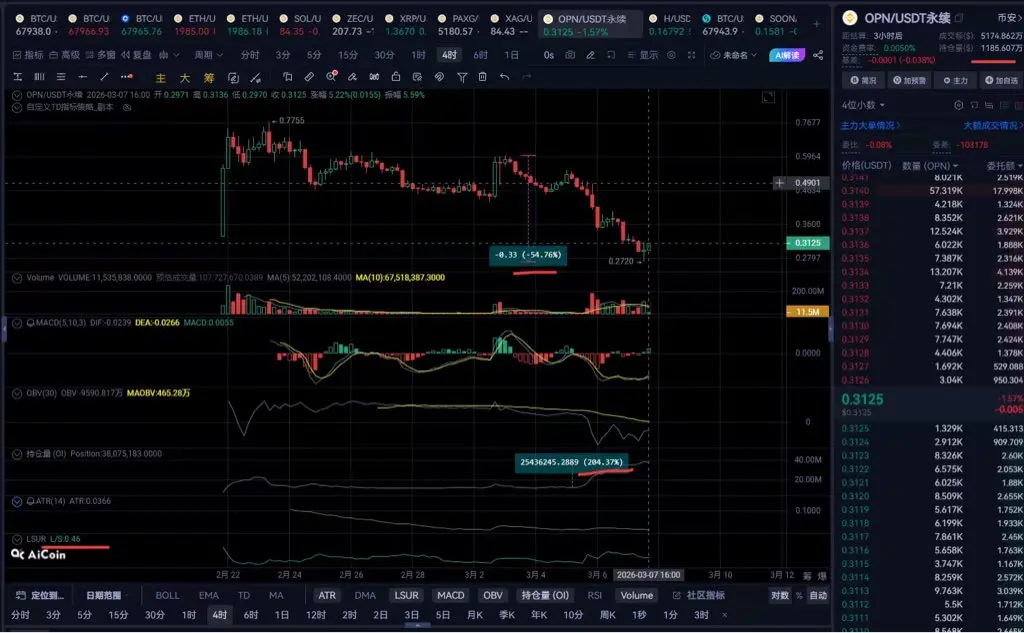1024x633 pixels.
Task: Open chart settings hexagon icon in top toolbar
Action: 671,55
